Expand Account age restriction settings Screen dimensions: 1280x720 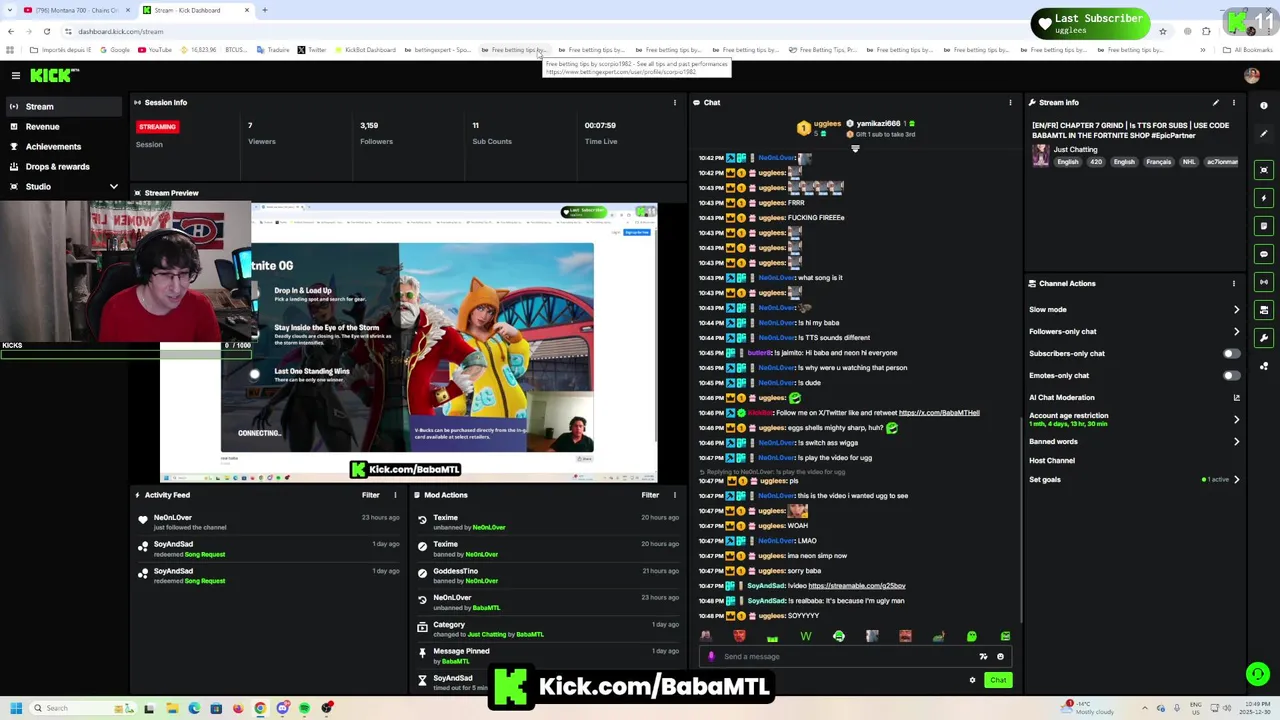coord(1236,419)
